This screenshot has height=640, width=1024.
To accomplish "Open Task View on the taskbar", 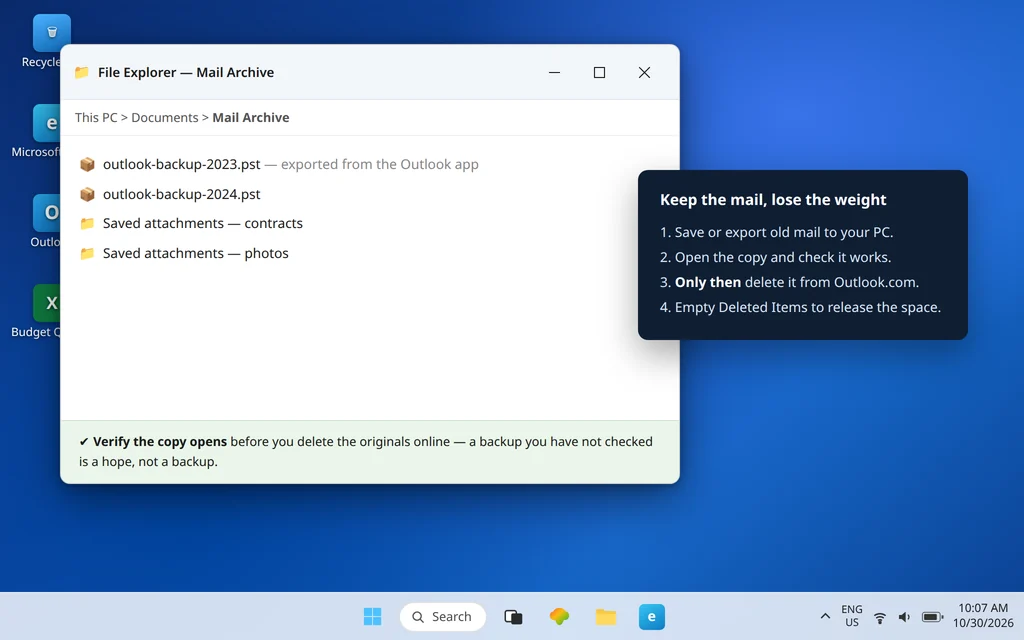I will [513, 616].
